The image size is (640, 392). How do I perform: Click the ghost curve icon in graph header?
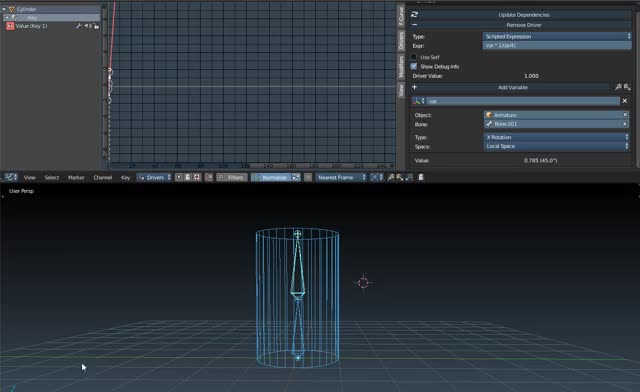(409, 177)
